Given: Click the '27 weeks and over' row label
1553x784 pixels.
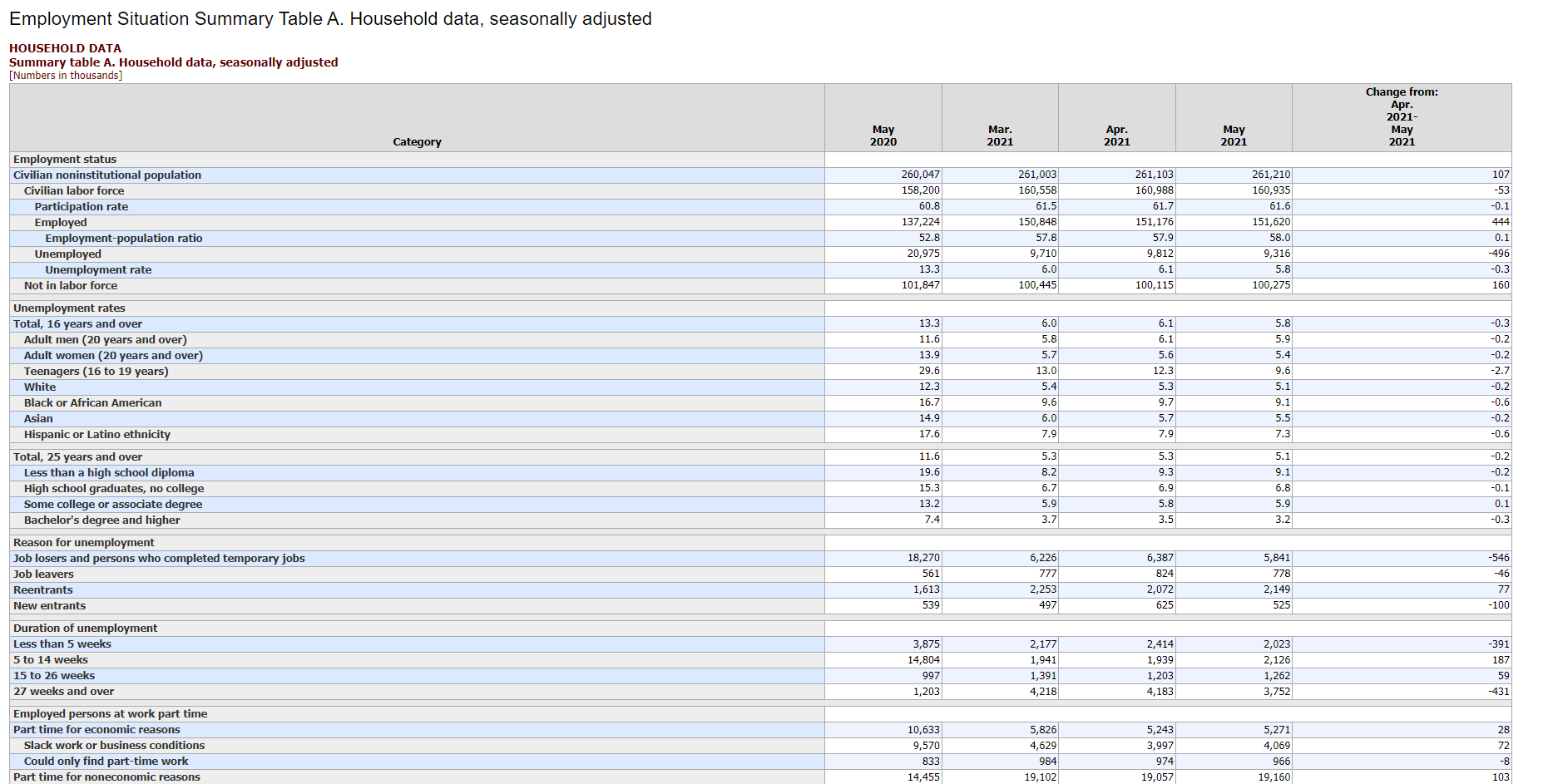Looking at the screenshot, I should [x=63, y=692].
